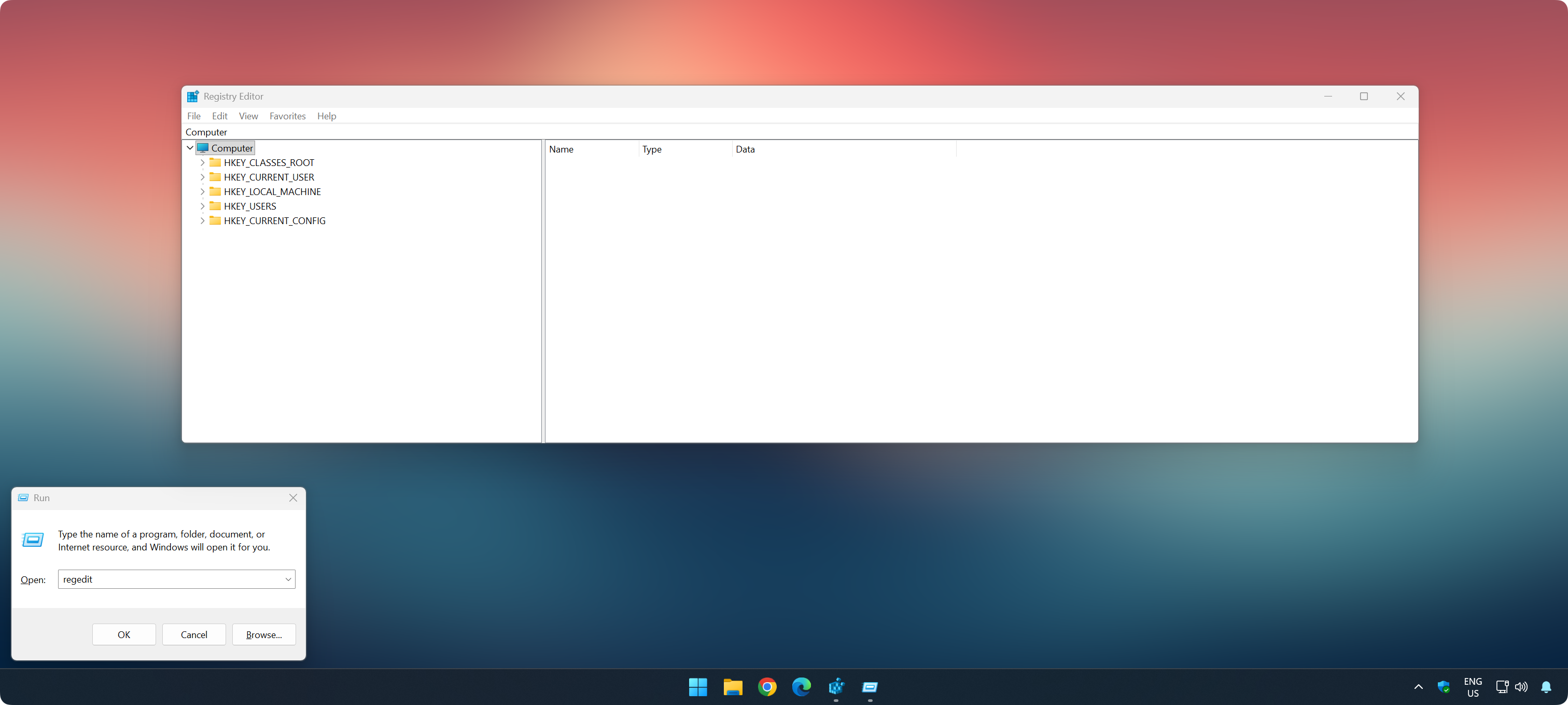Collapse the Computer tree node
The height and width of the screenshot is (705, 1568).
tap(190, 148)
